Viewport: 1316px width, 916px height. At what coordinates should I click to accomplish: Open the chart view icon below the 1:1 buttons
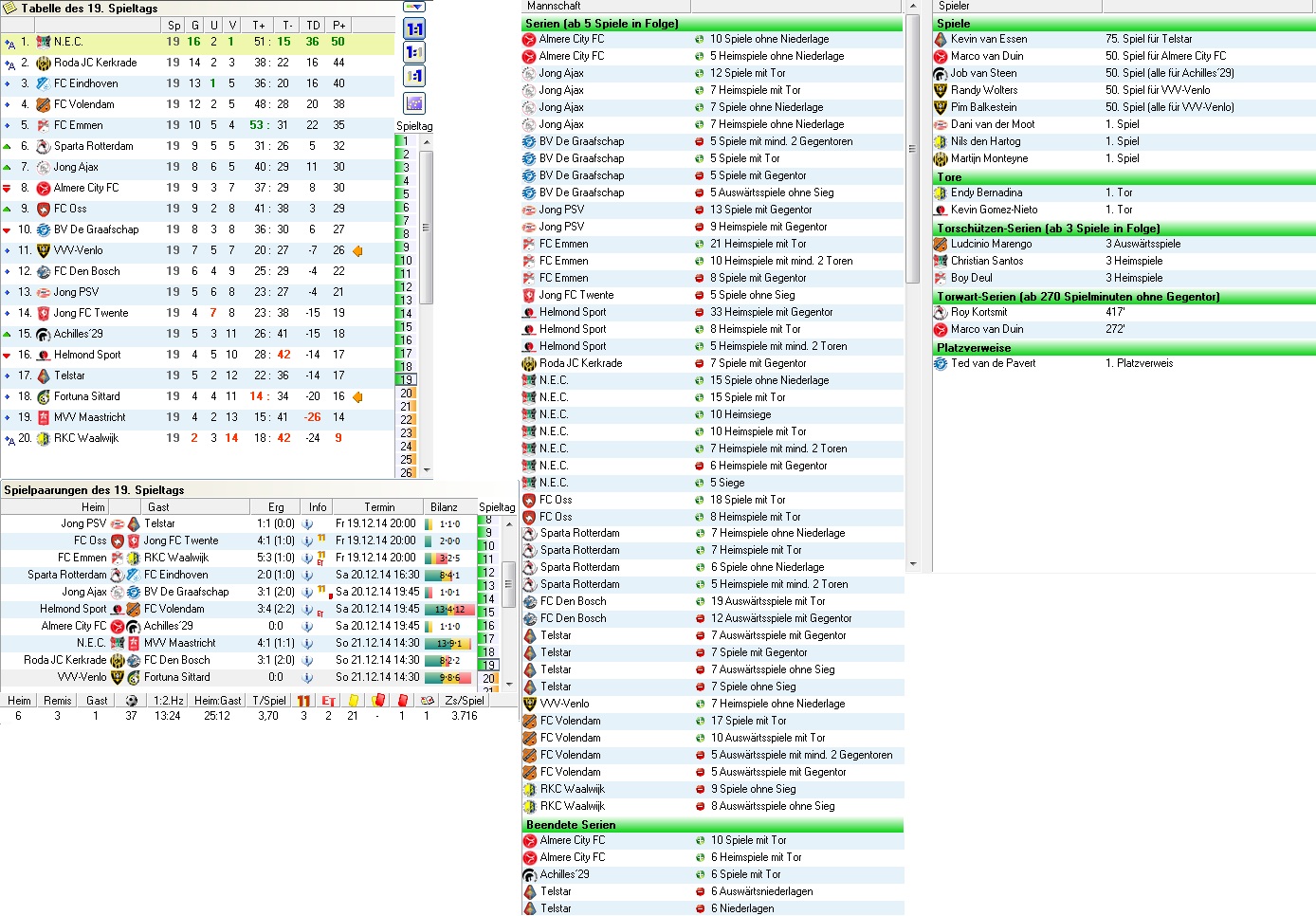pyautogui.click(x=414, y=103)
